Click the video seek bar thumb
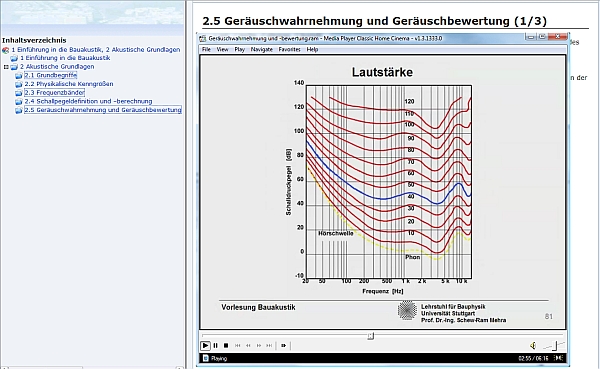The width and height of the screenshot is (600, 369). [x=370, y=336]
